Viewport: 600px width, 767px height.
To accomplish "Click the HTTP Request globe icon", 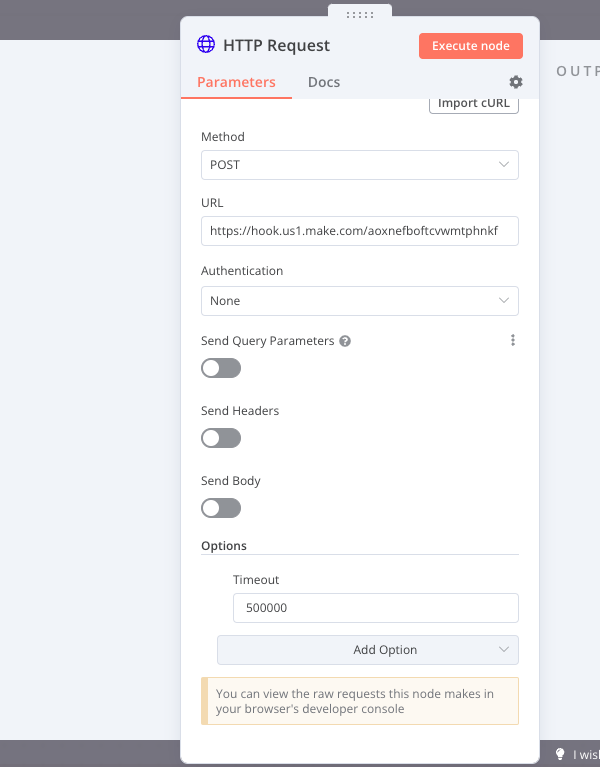I will coord(206,45).
